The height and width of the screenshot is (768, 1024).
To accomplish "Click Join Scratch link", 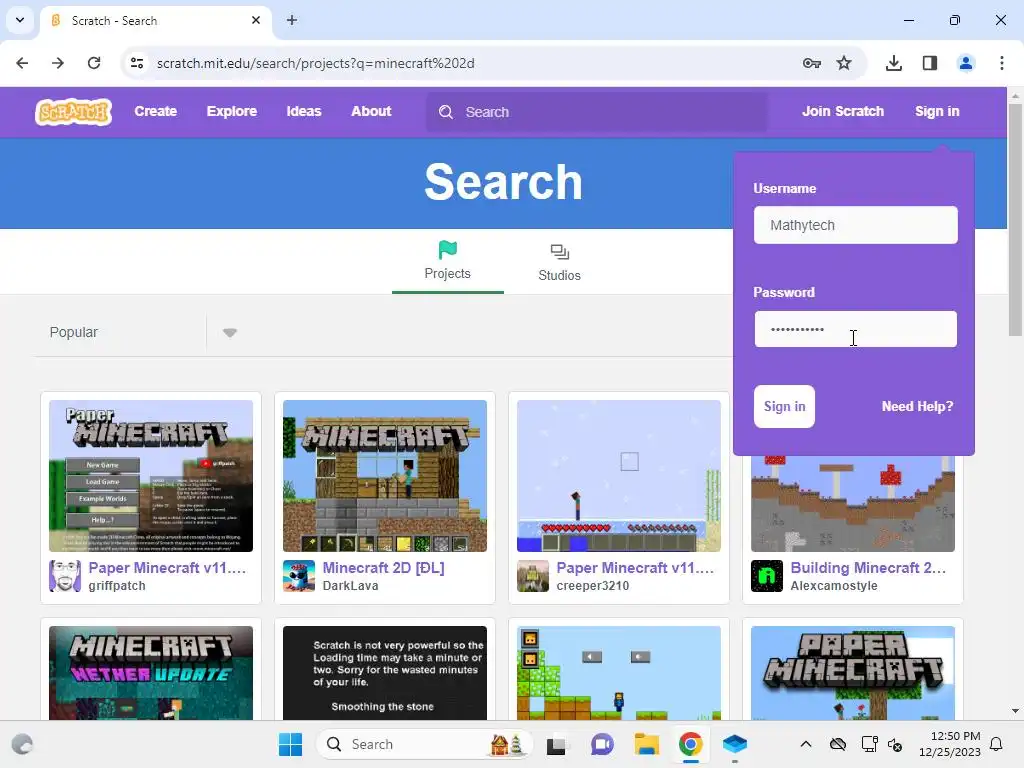I will pyautogui.click(x=842, y=112).
